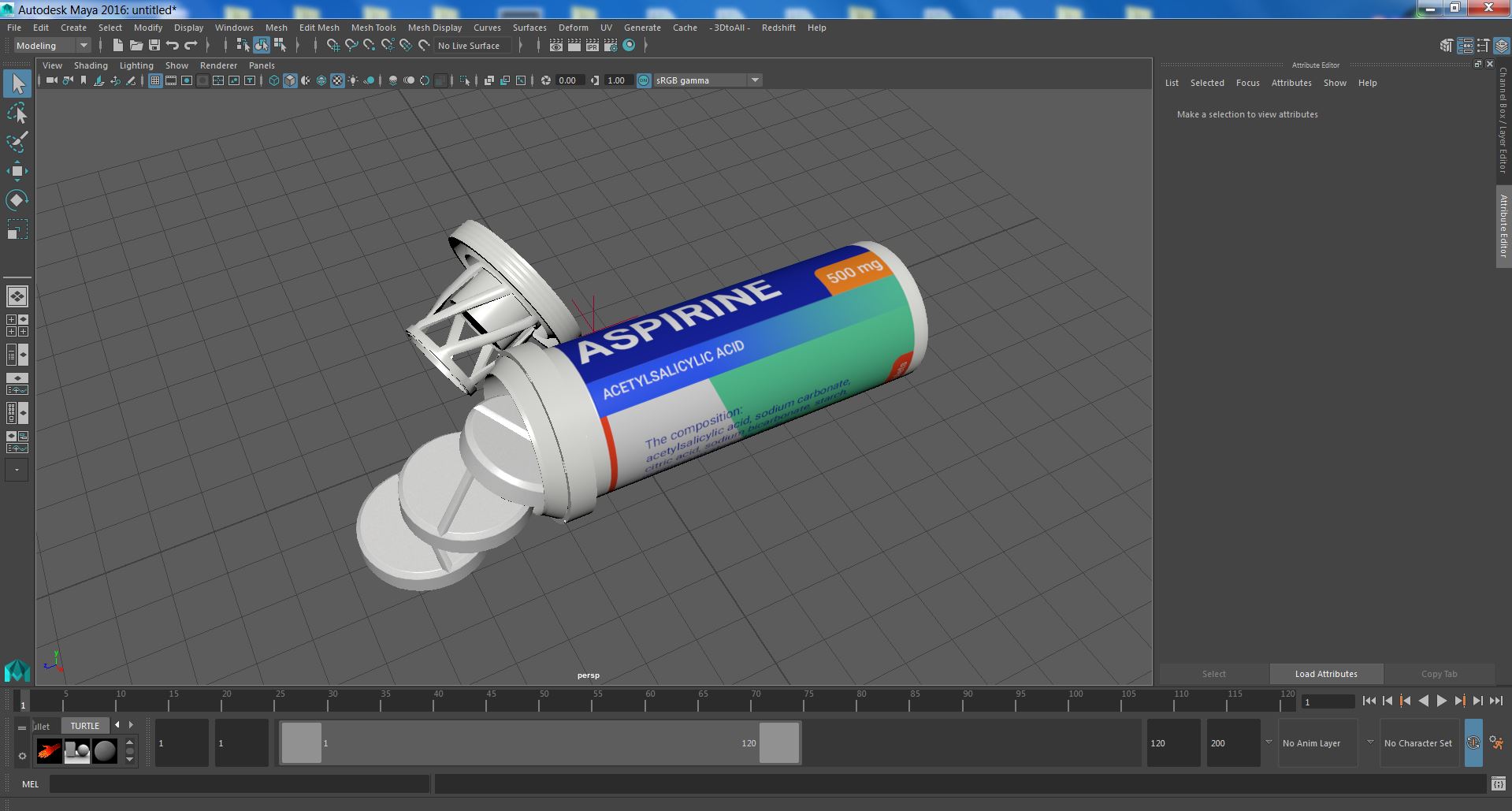This screenshot has height=811, width=1512.
Task: Choose the Paint Selection tool
Action: (17, 142)
